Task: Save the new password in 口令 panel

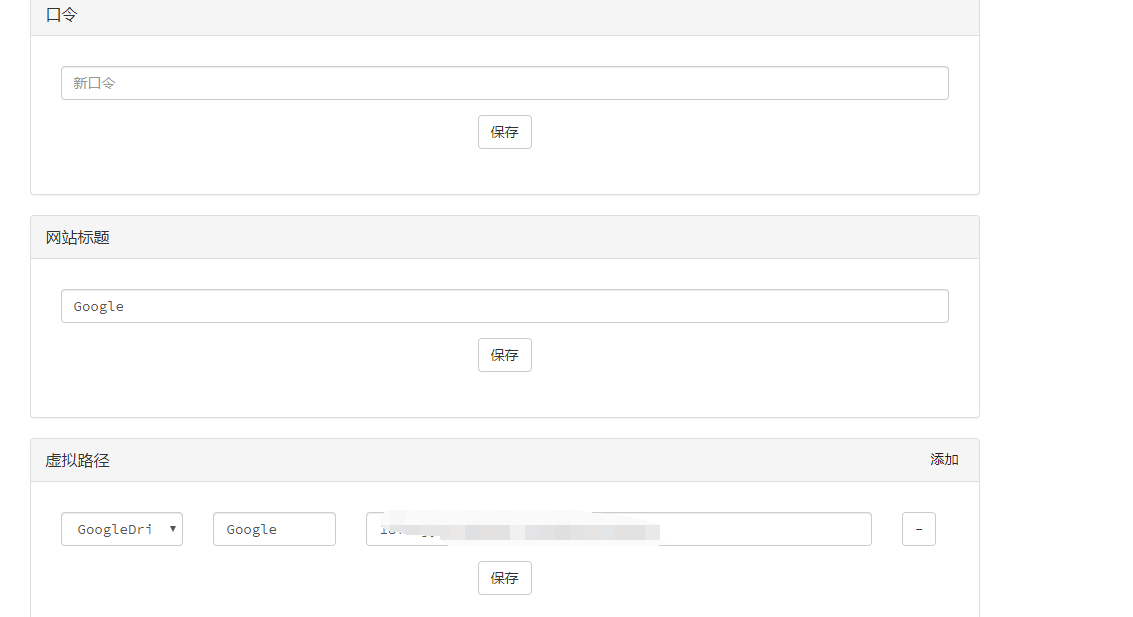Action: point(504,132)
